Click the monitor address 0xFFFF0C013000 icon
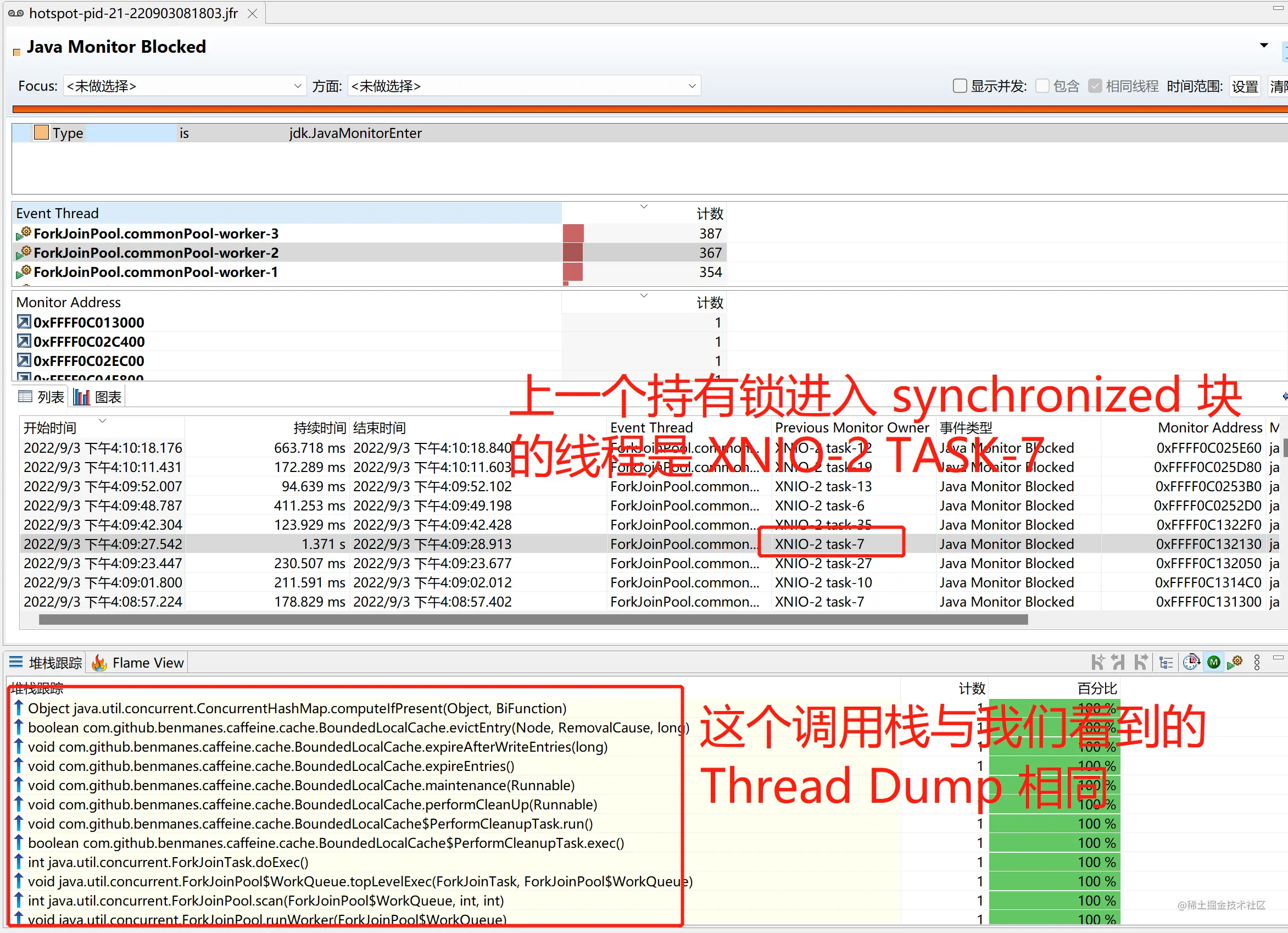The height and width of the screenshot is (933, 1288). click(24, 322)
